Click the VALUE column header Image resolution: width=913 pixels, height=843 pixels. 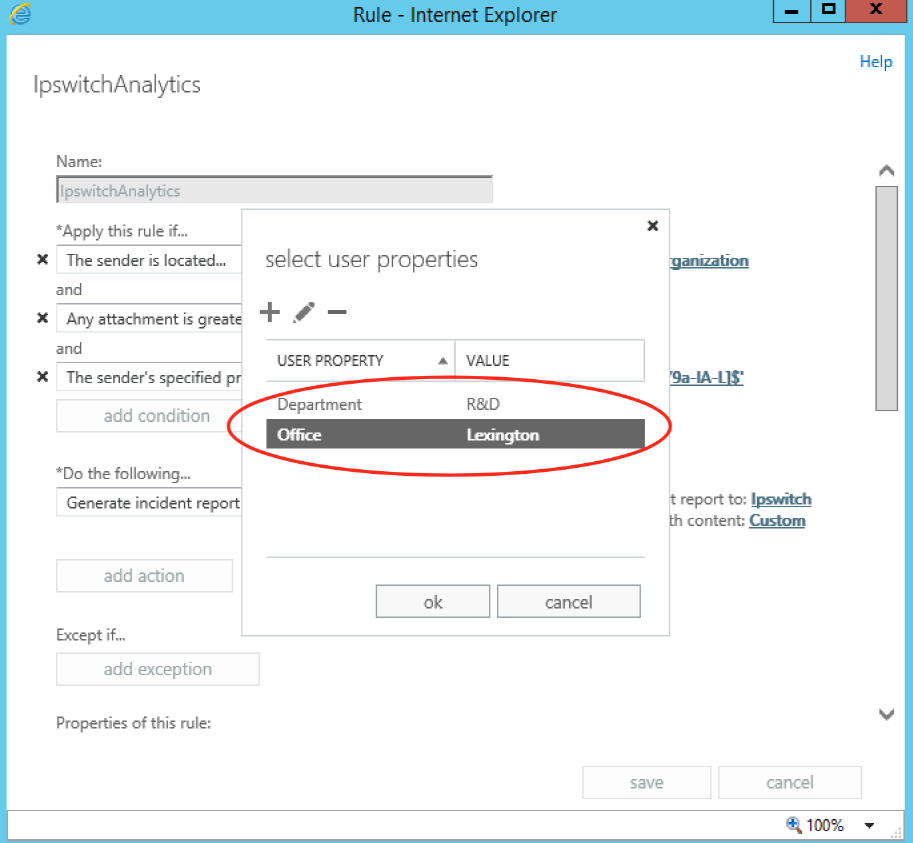550,360
